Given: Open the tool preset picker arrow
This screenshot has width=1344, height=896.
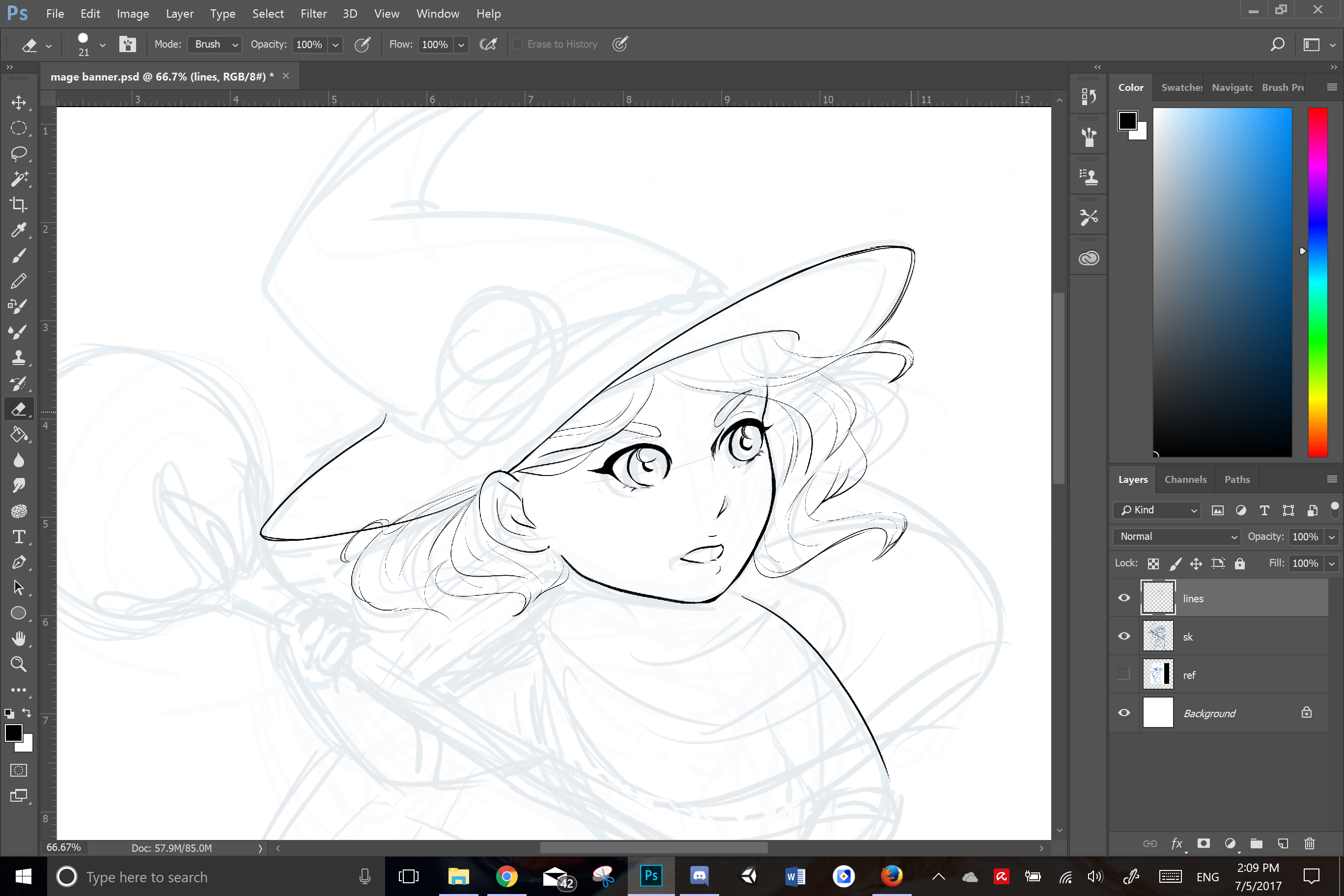Looking at the screenshot, I should 49,46.
